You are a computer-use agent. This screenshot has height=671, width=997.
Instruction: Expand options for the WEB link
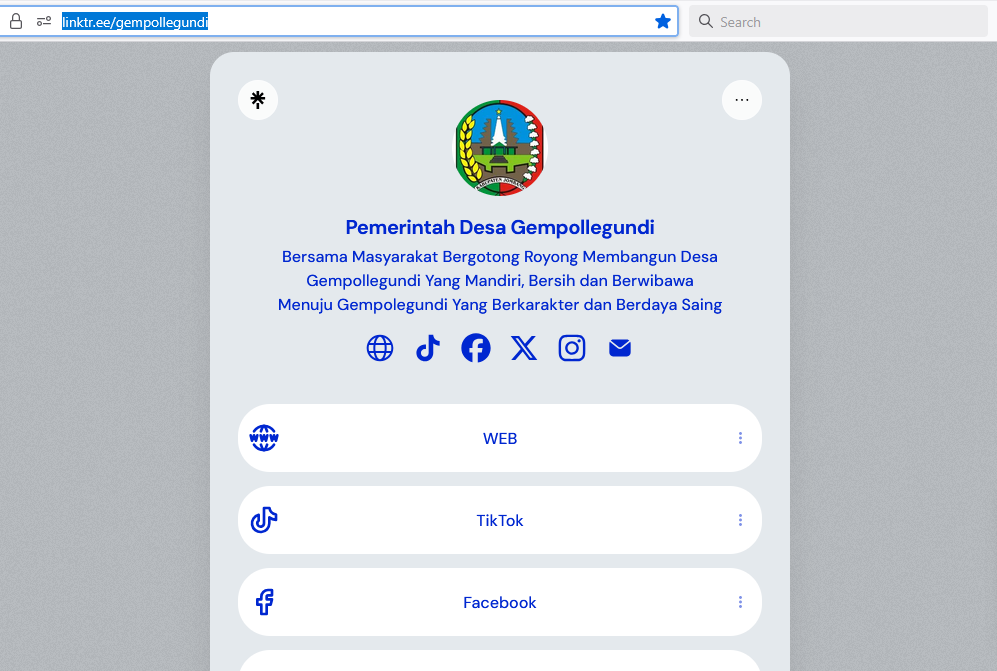740,438
